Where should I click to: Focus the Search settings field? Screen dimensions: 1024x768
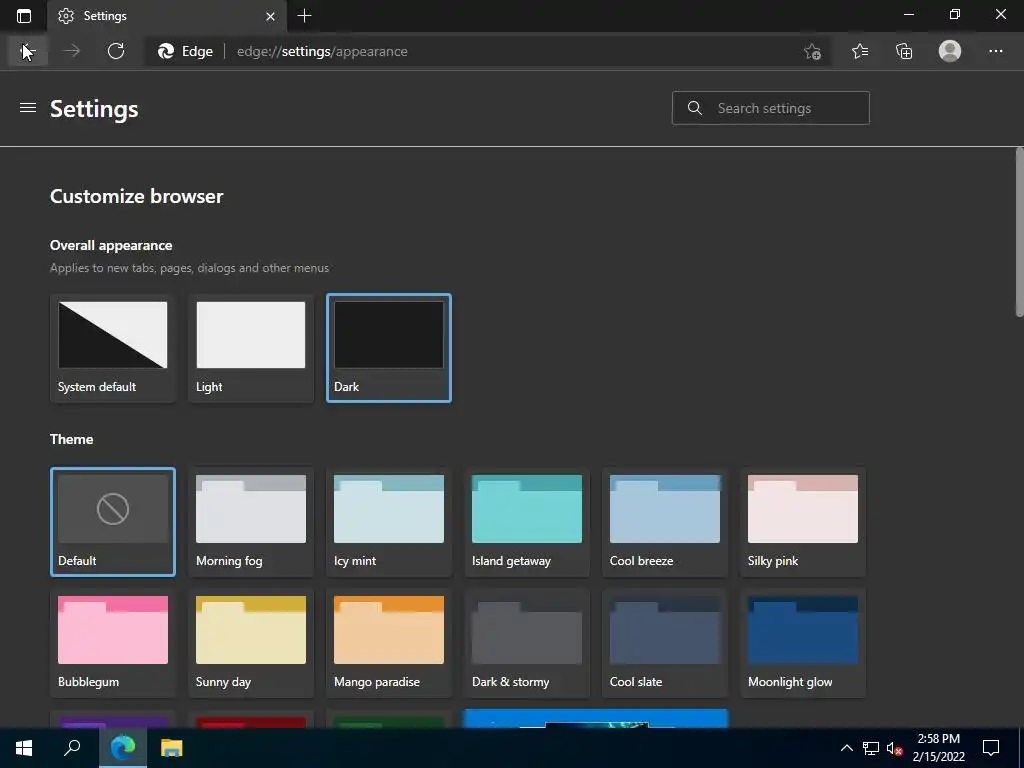(x=771, y=108)
